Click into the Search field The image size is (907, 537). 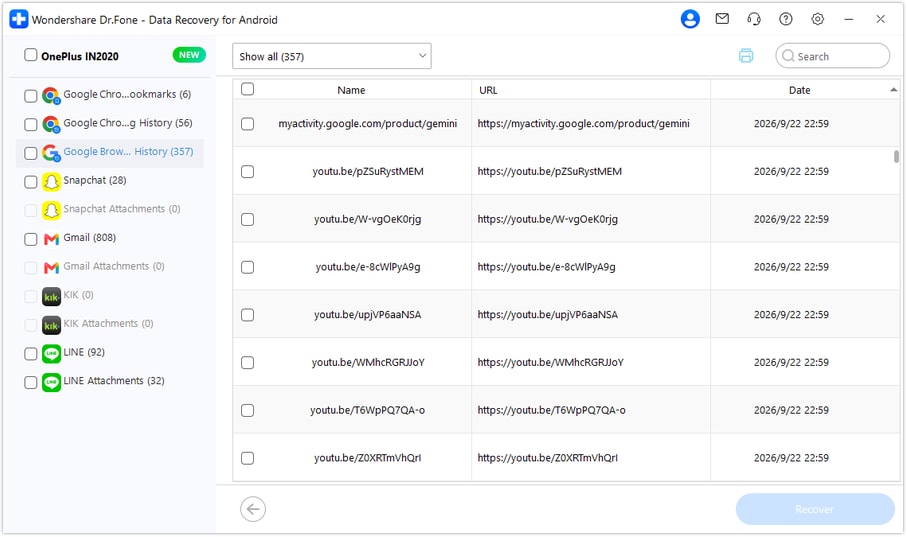[832, 56]
